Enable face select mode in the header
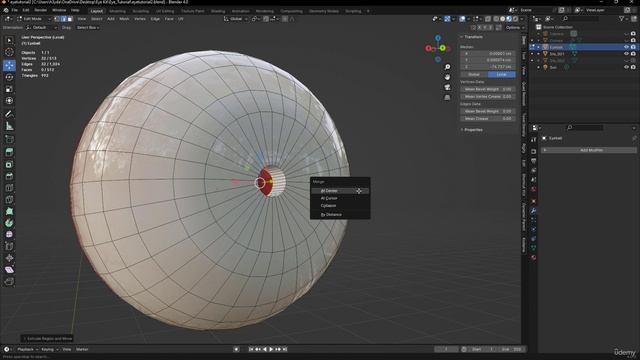The width and height of the screenshot is (640, 360). point(70,19)
